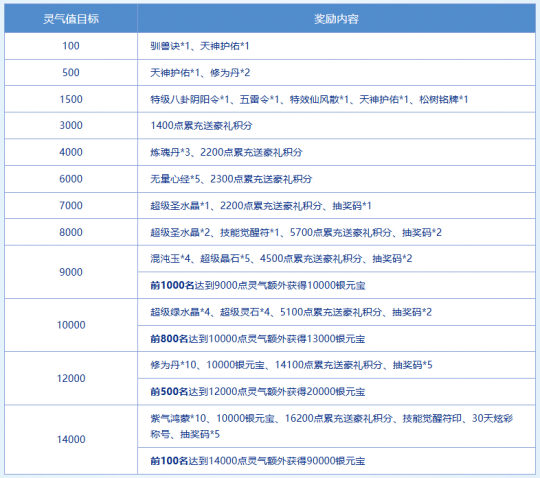The height and width of the screenshot is (478, 540).
Task: Select the 8000 row reward text
Action: tap(296, 232)
